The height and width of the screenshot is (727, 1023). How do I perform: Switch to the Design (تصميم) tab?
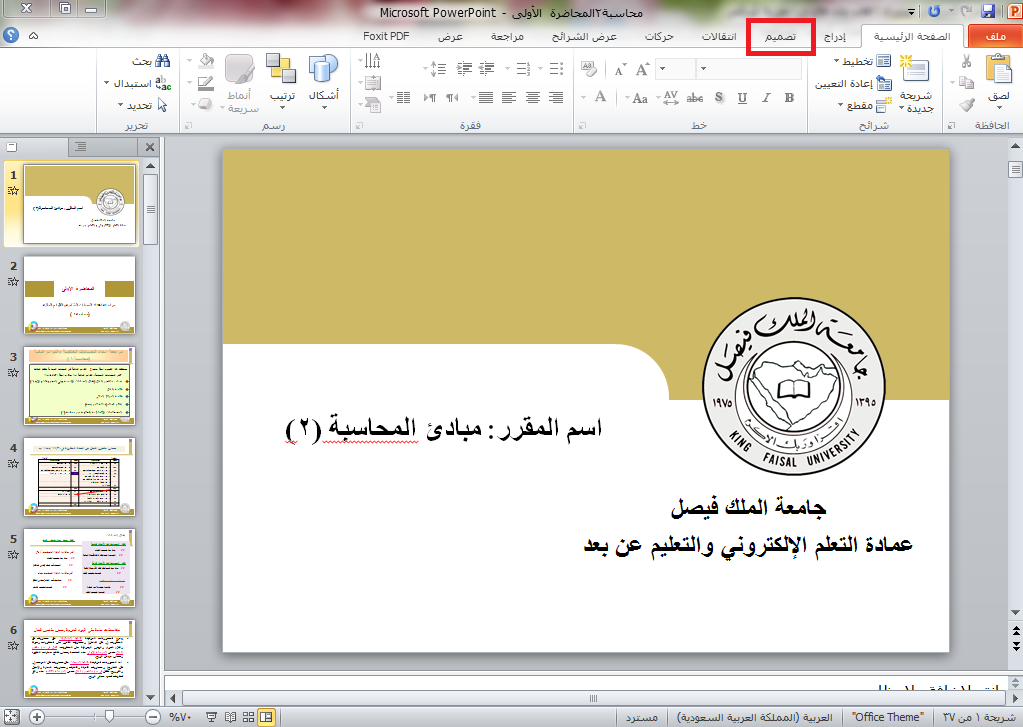coord(780,37)
